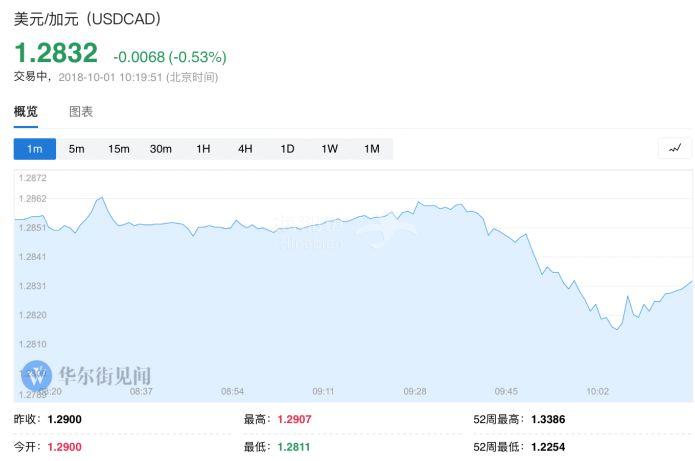This screenshot has width=695, height=461.
Task: Switch to the 图表 chart tab
Action: coord(81,112)
